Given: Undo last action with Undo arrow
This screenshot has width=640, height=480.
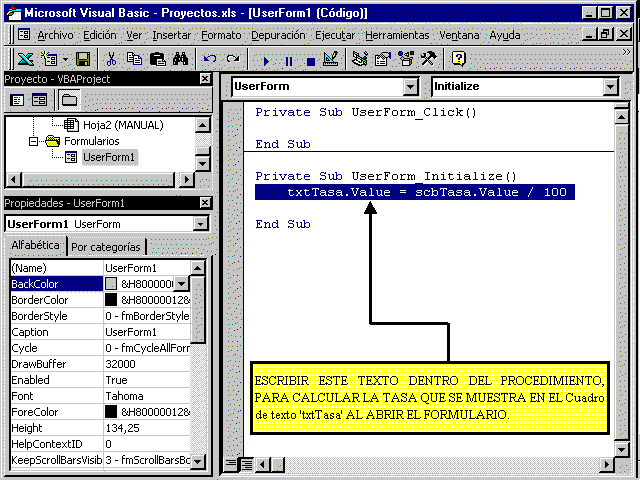Looking at the screenshot, I should [x=210, y=59].
